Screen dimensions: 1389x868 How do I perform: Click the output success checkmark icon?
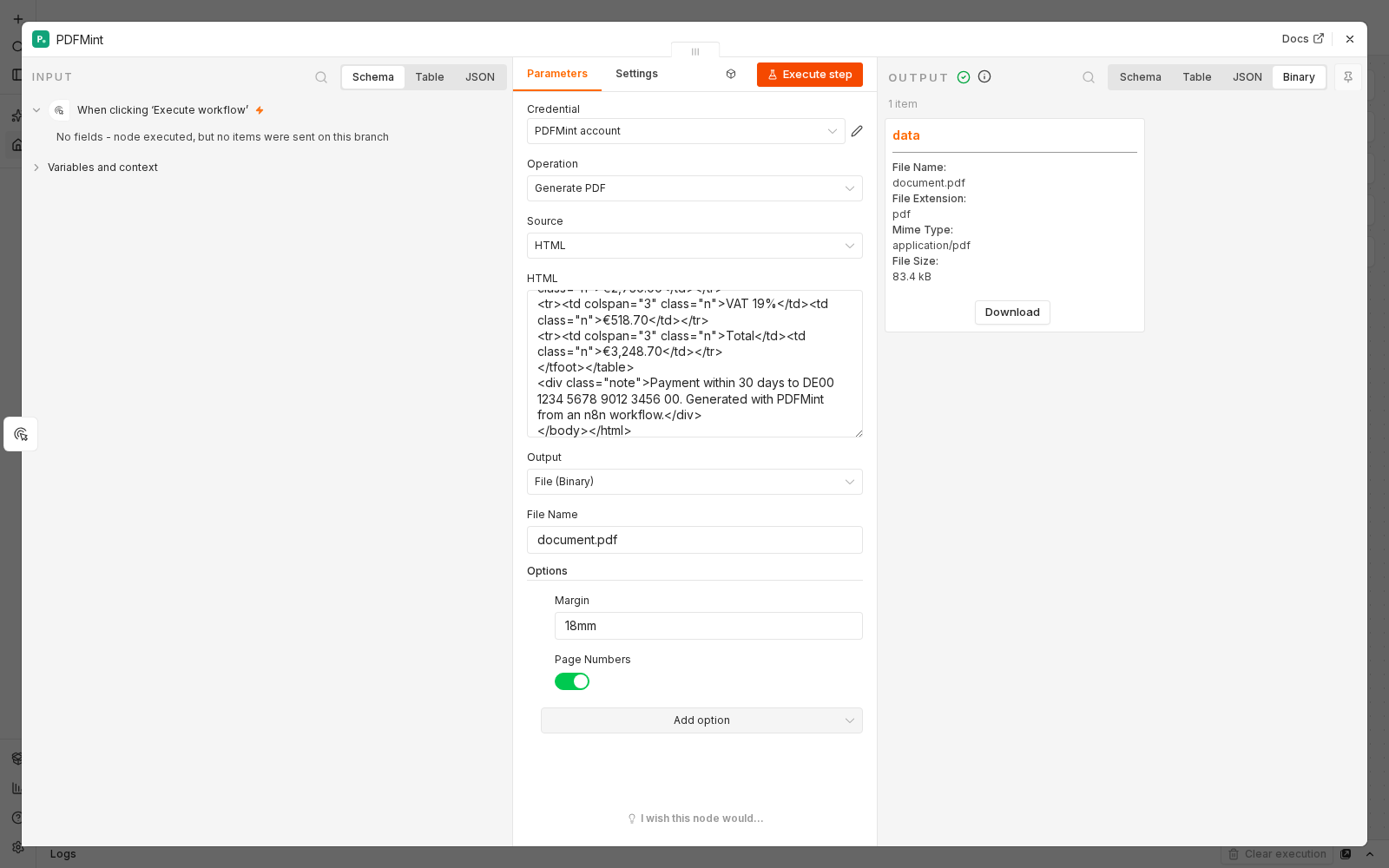[964, 77]
